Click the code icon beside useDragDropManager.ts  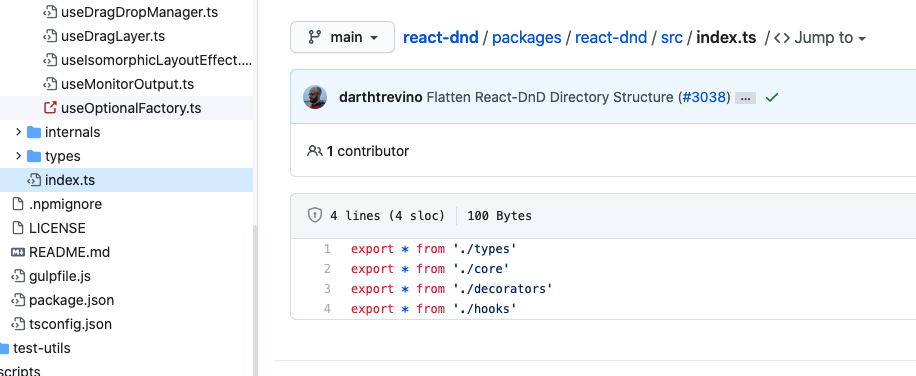tap(50, 12)
